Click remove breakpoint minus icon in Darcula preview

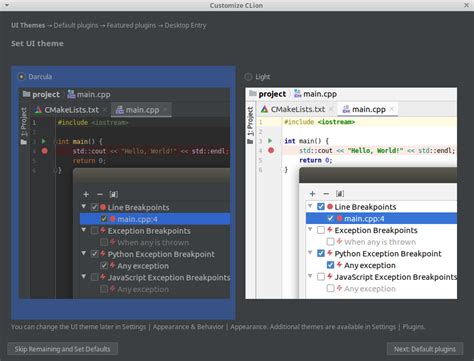pos(100,194)
